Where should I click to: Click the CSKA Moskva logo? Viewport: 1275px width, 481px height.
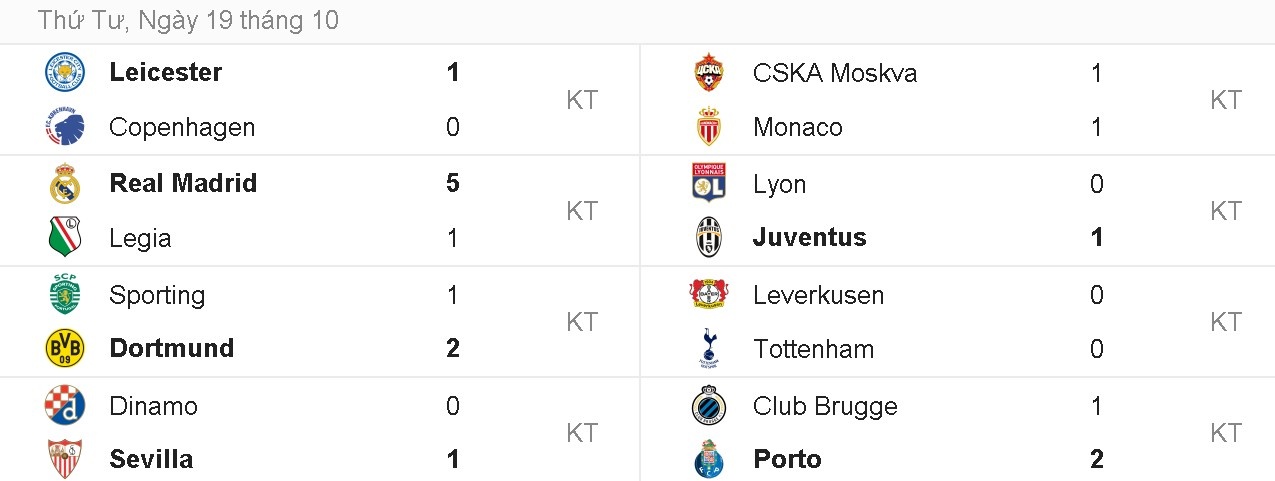tap(709, 73)
